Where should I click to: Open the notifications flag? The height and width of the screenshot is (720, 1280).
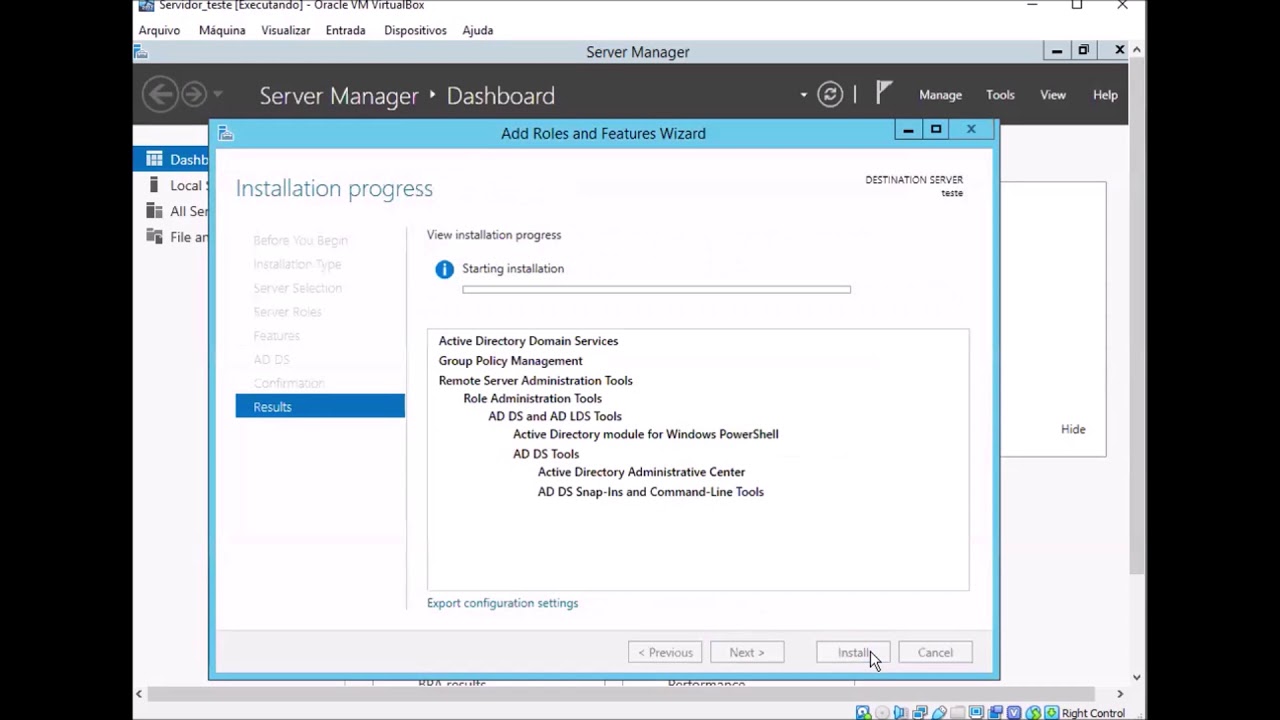tap(883, 93)
